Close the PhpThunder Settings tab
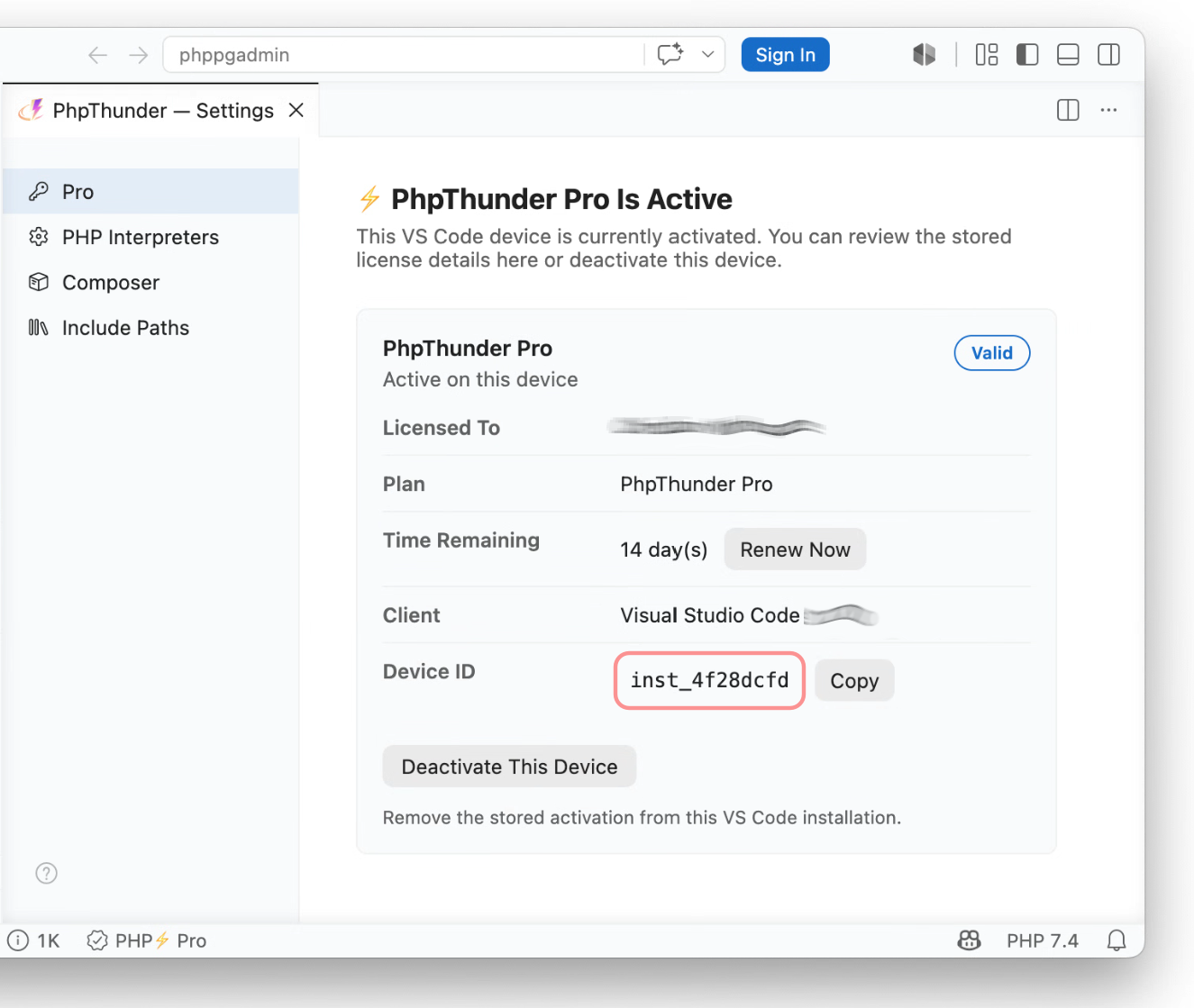 point(296,110)
